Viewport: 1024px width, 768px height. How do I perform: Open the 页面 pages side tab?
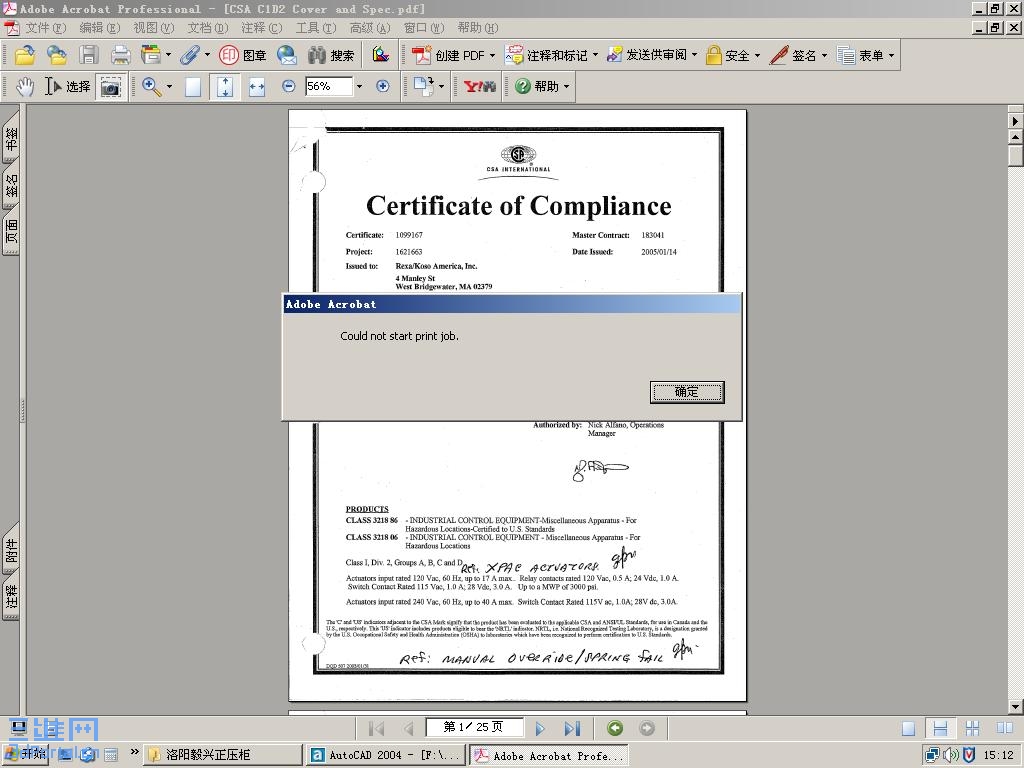11,231
